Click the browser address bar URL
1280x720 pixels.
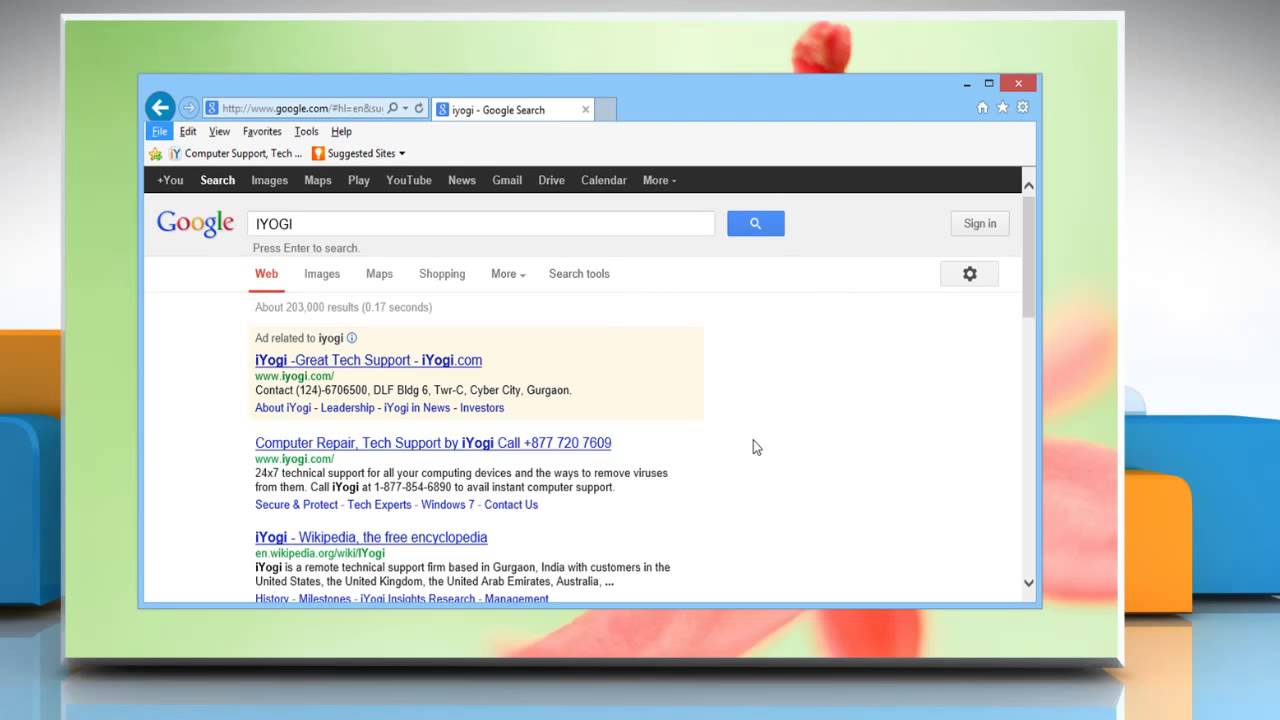302,108
